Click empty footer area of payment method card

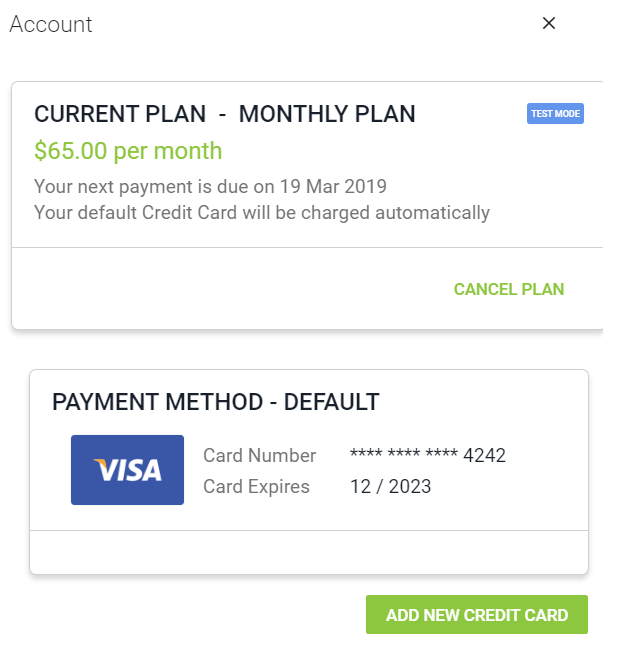(x=309, y=552)
